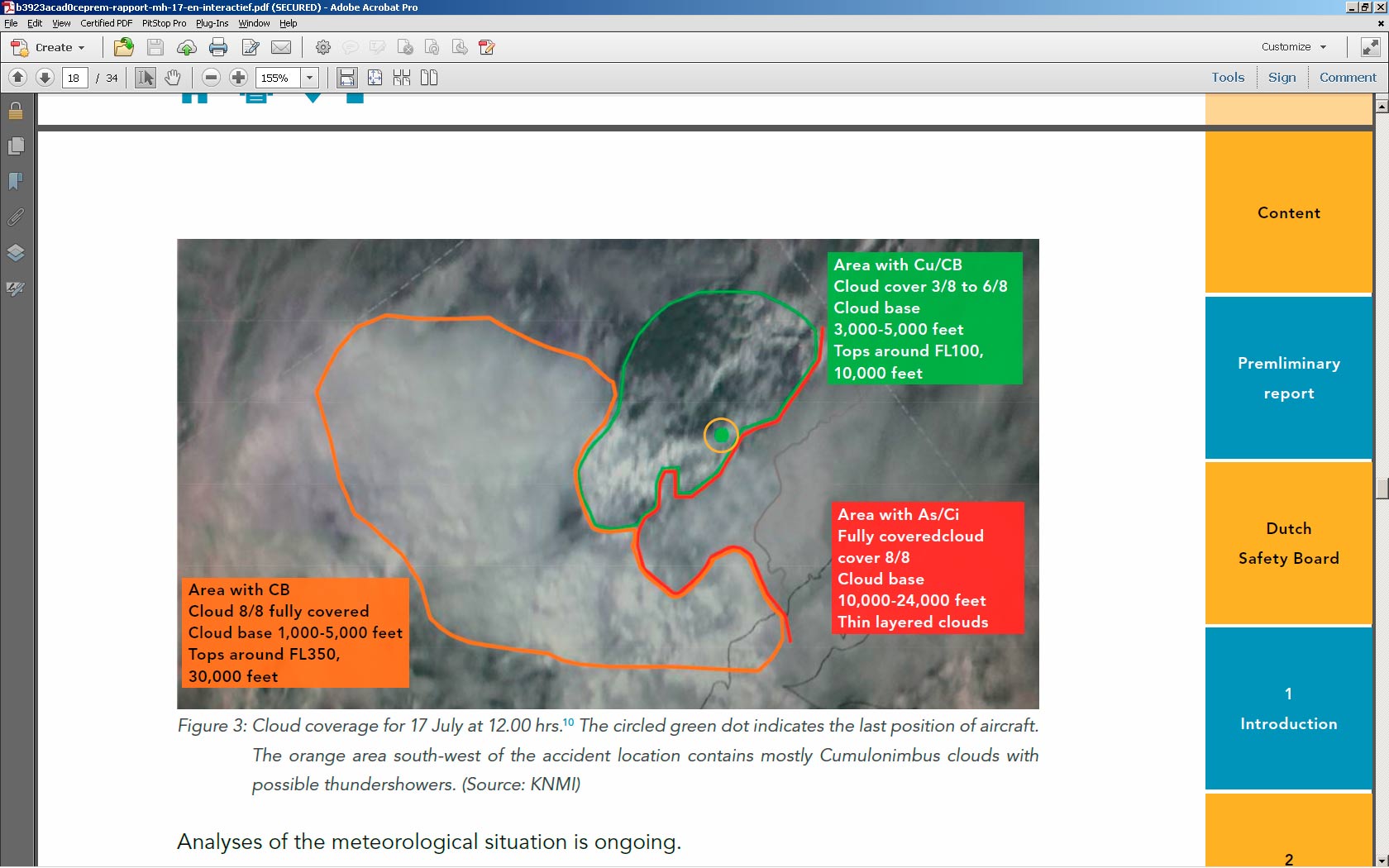Go to the next page arrow

pos(45,78)
